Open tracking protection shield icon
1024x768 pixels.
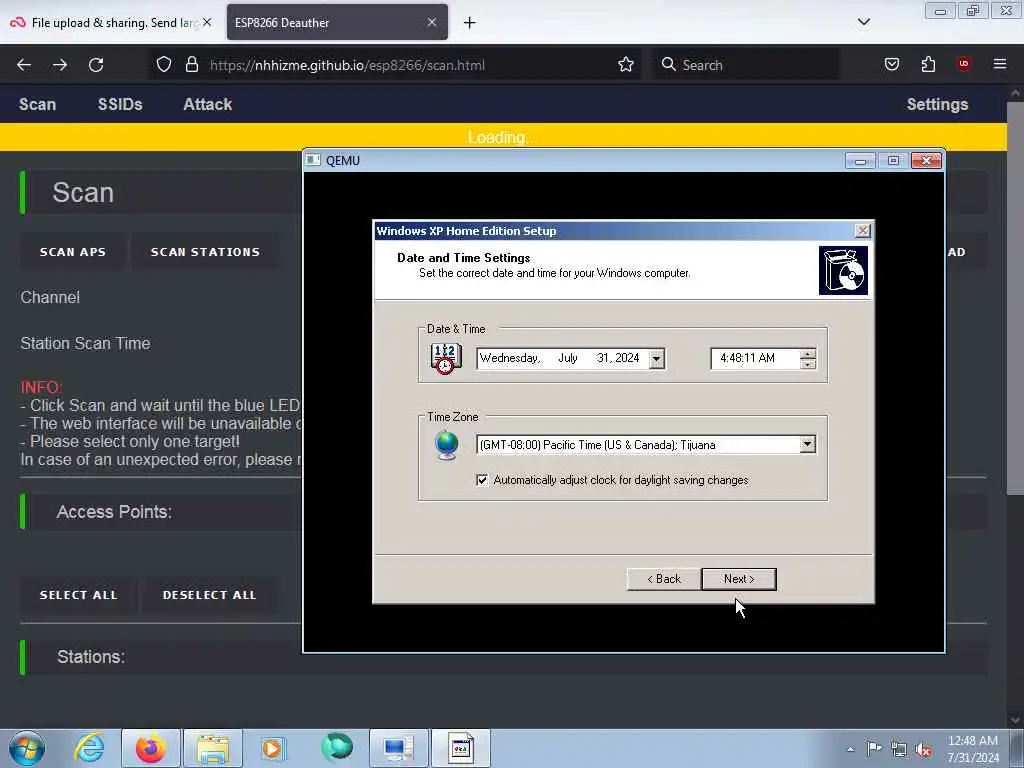[x=164, y=64]
